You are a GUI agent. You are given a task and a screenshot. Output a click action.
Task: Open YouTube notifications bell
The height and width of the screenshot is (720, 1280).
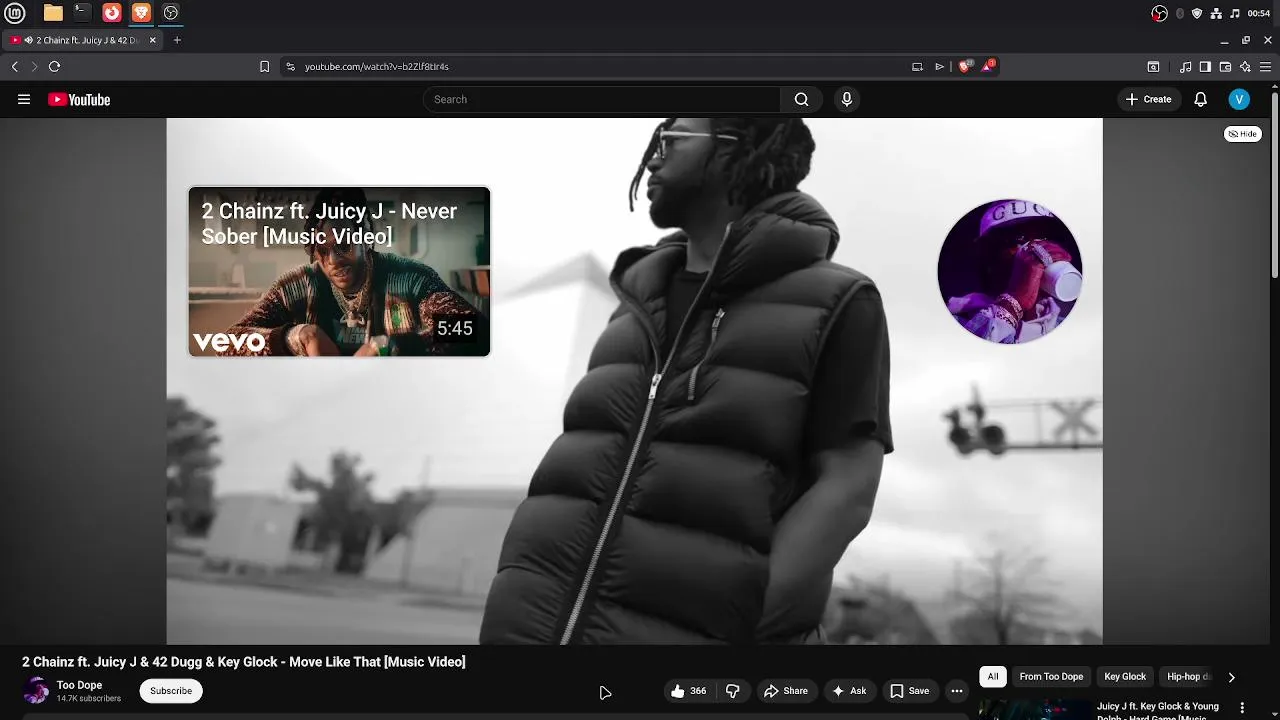tap(1201, 99)
